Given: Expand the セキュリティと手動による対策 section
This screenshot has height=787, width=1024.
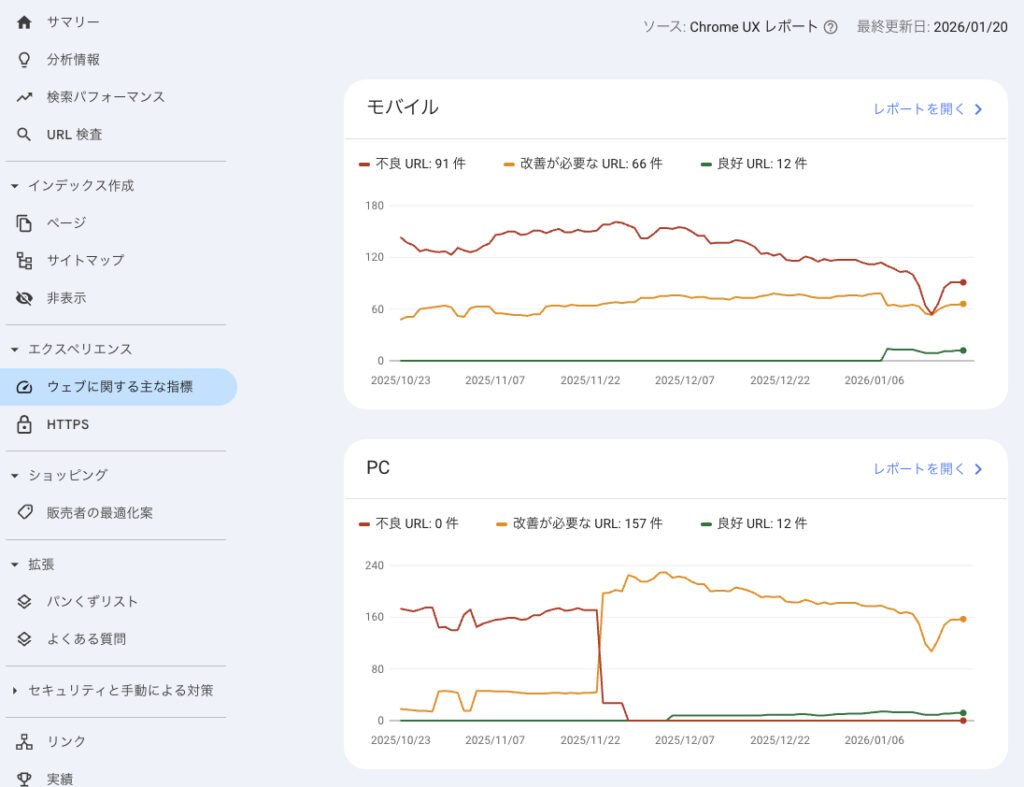Looking at the screenshot, I should pos(14,691).
